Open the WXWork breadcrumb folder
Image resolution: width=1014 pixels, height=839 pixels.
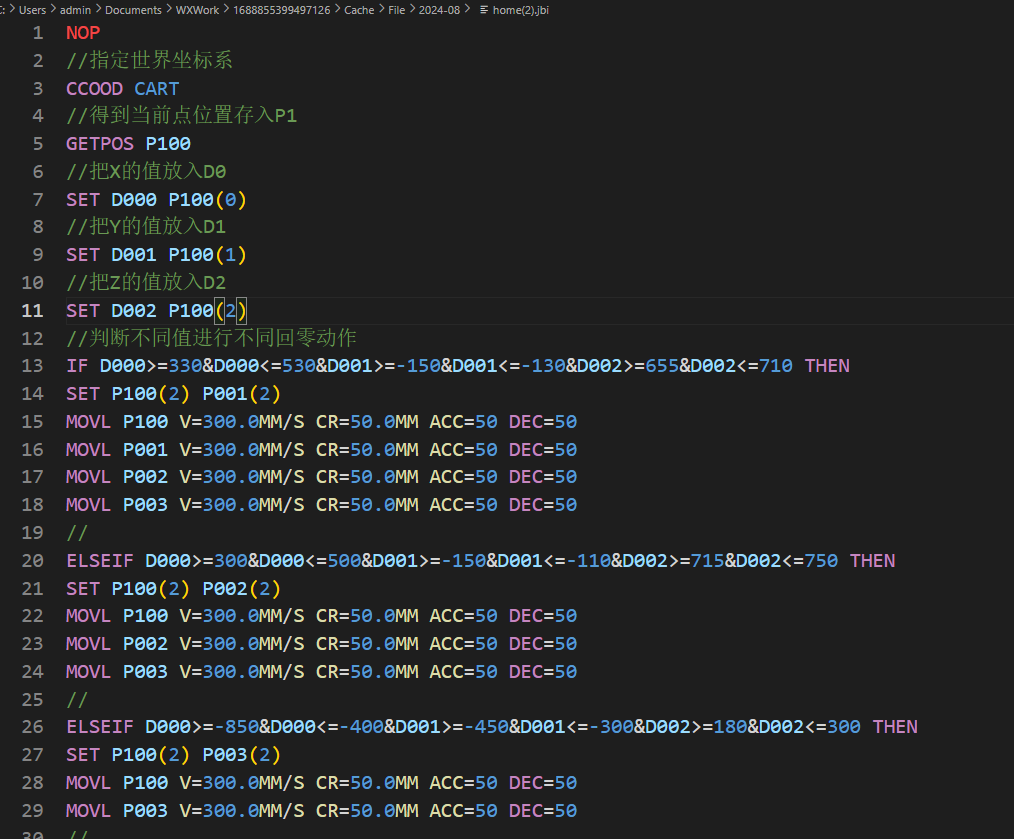197,10
